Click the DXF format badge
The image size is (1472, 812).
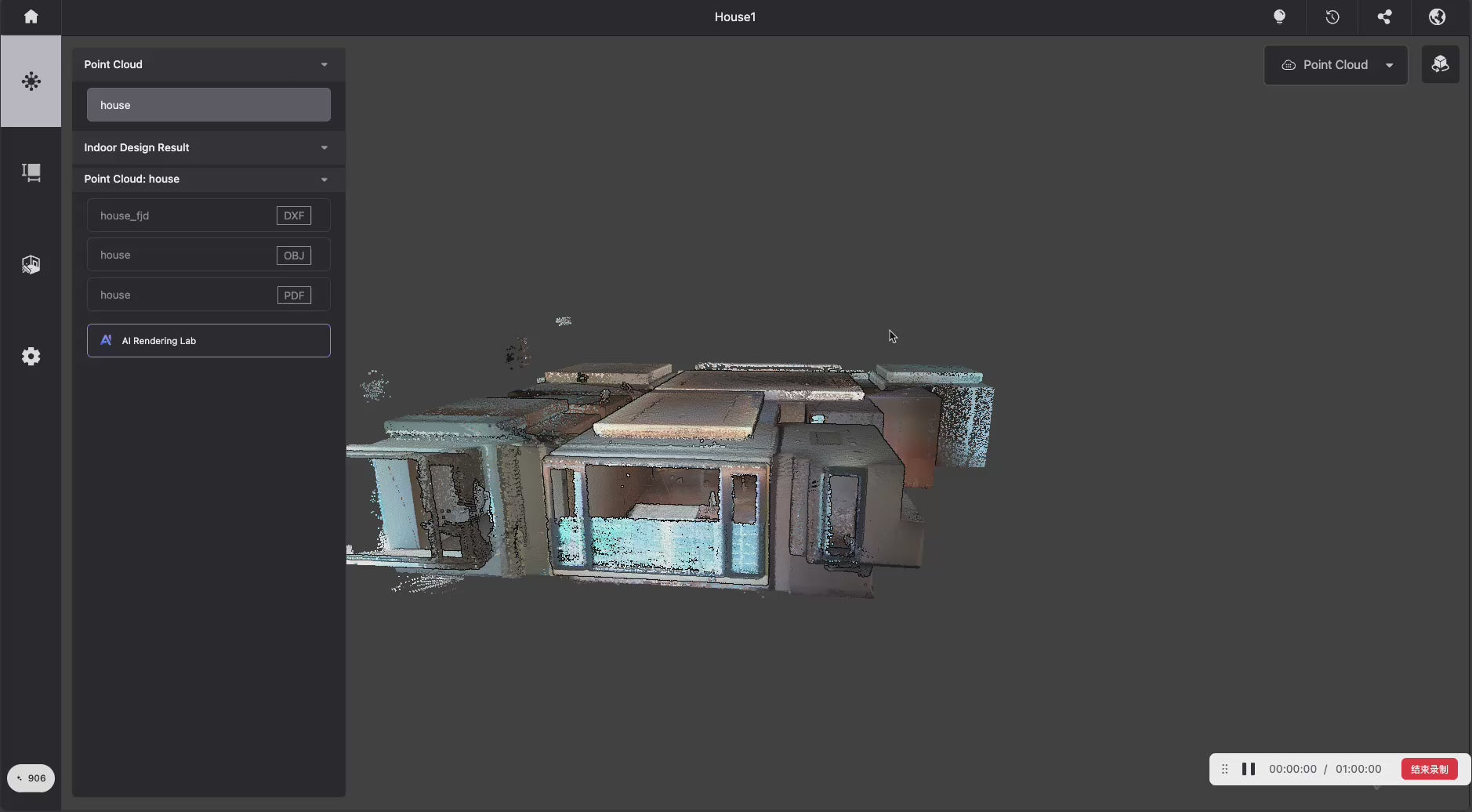(294, 216)
